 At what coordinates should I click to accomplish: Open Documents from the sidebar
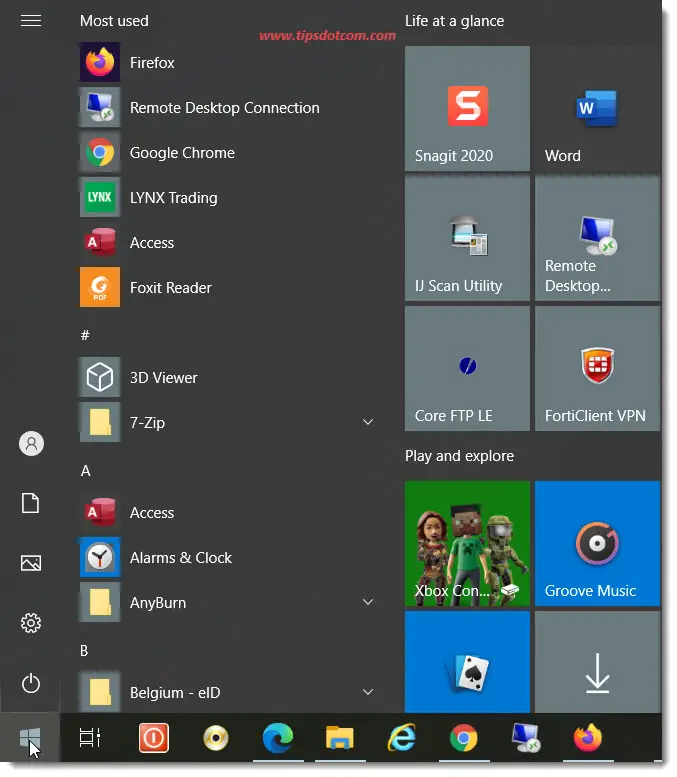(31, 503)
